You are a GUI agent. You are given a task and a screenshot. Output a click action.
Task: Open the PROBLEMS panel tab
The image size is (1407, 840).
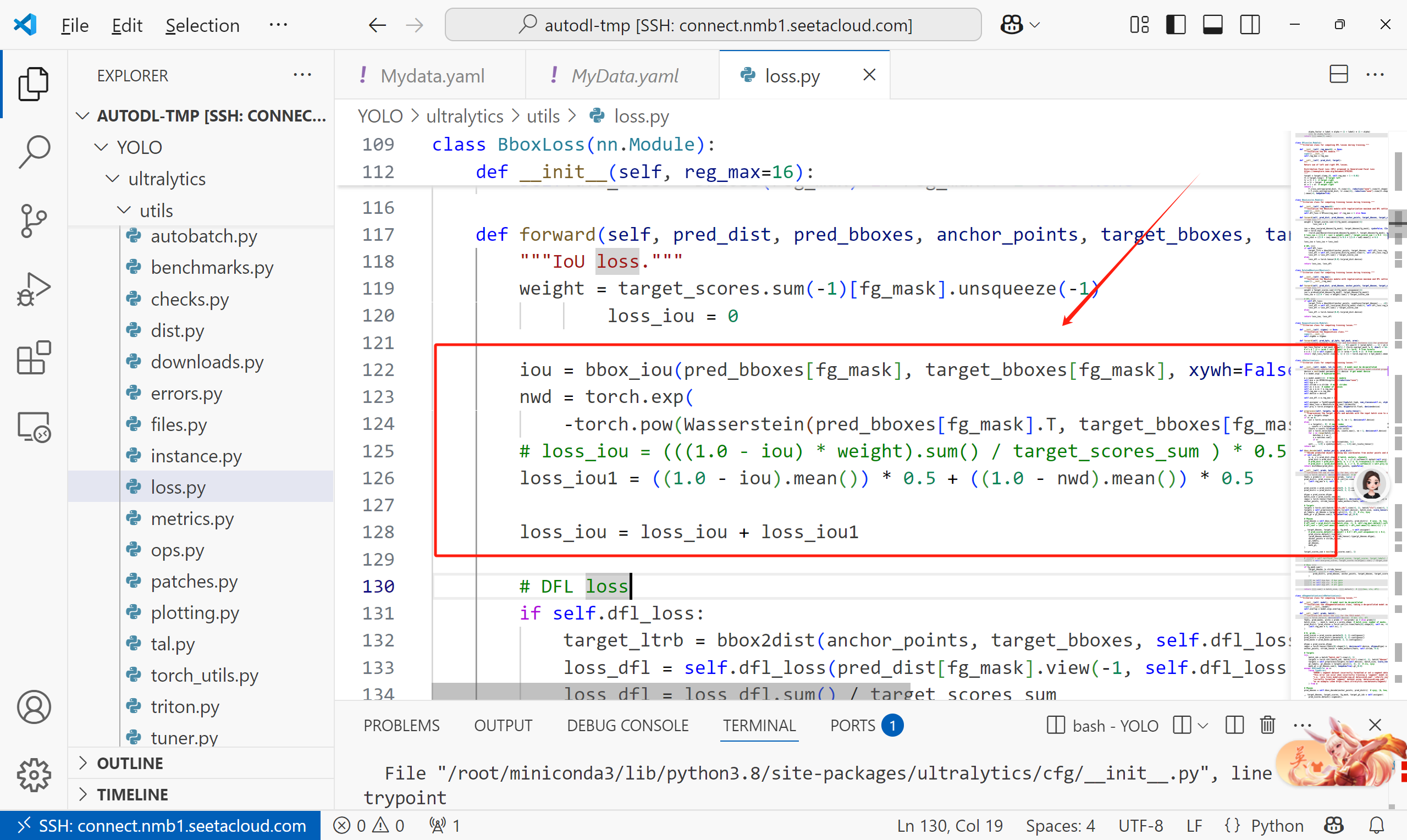pyautogui.click(x=401, y=725)
